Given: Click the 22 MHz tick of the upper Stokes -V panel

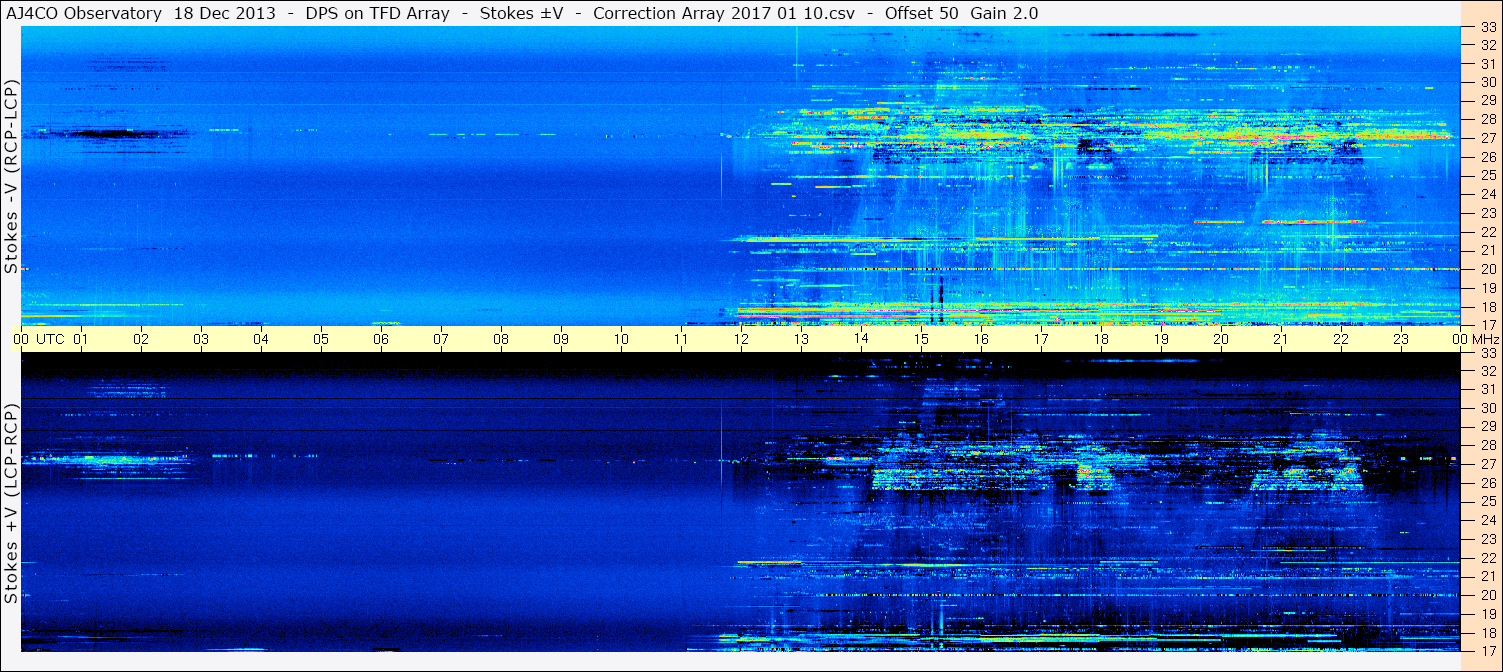Looking at the screenshot, I should [1487, 231].
